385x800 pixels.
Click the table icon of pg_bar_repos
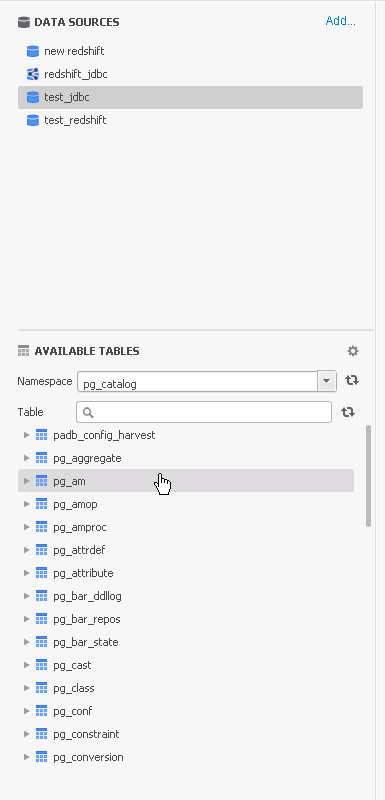pos(42,619)
